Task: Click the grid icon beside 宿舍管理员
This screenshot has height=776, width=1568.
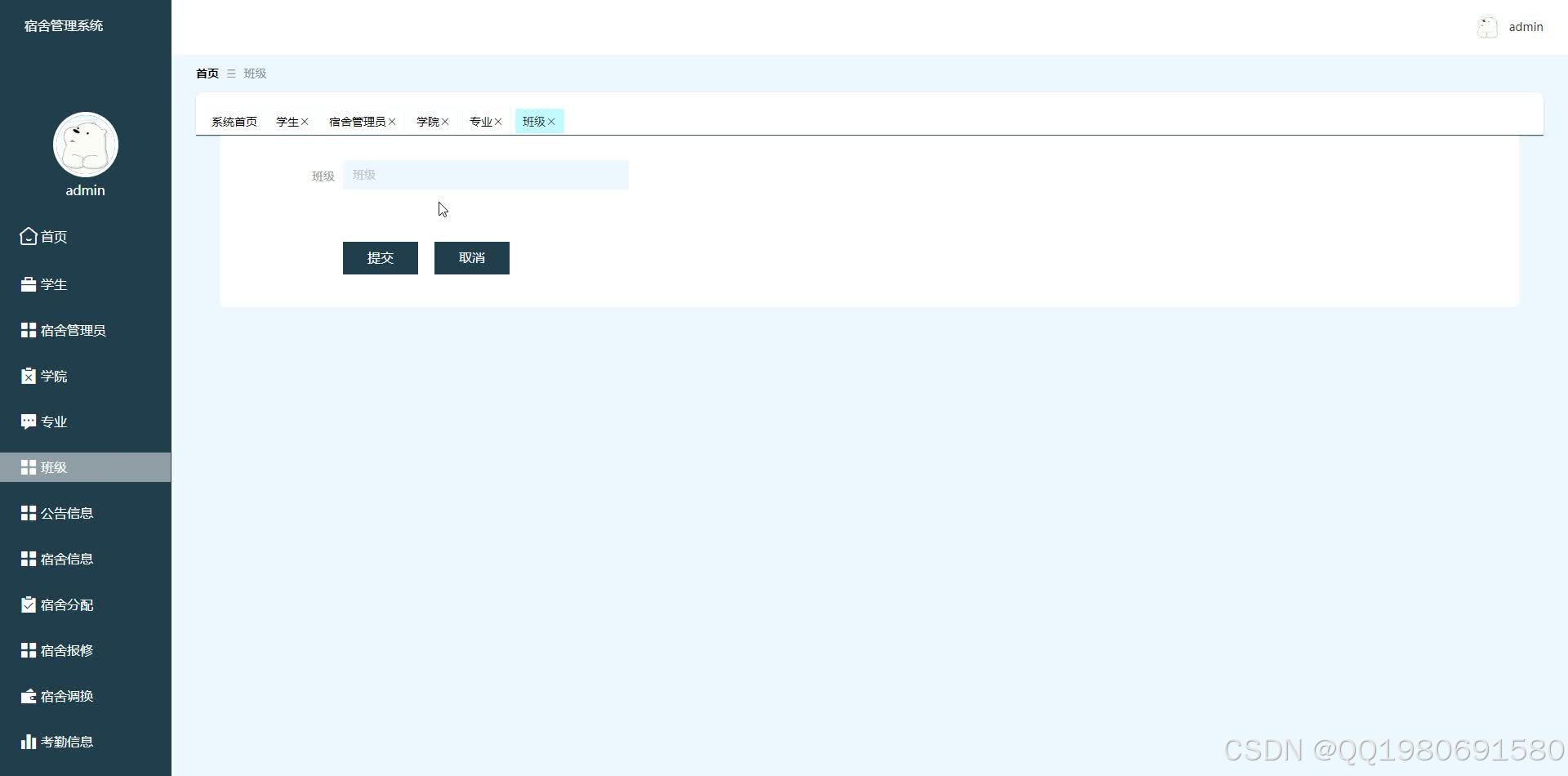Action: point(29,330)
